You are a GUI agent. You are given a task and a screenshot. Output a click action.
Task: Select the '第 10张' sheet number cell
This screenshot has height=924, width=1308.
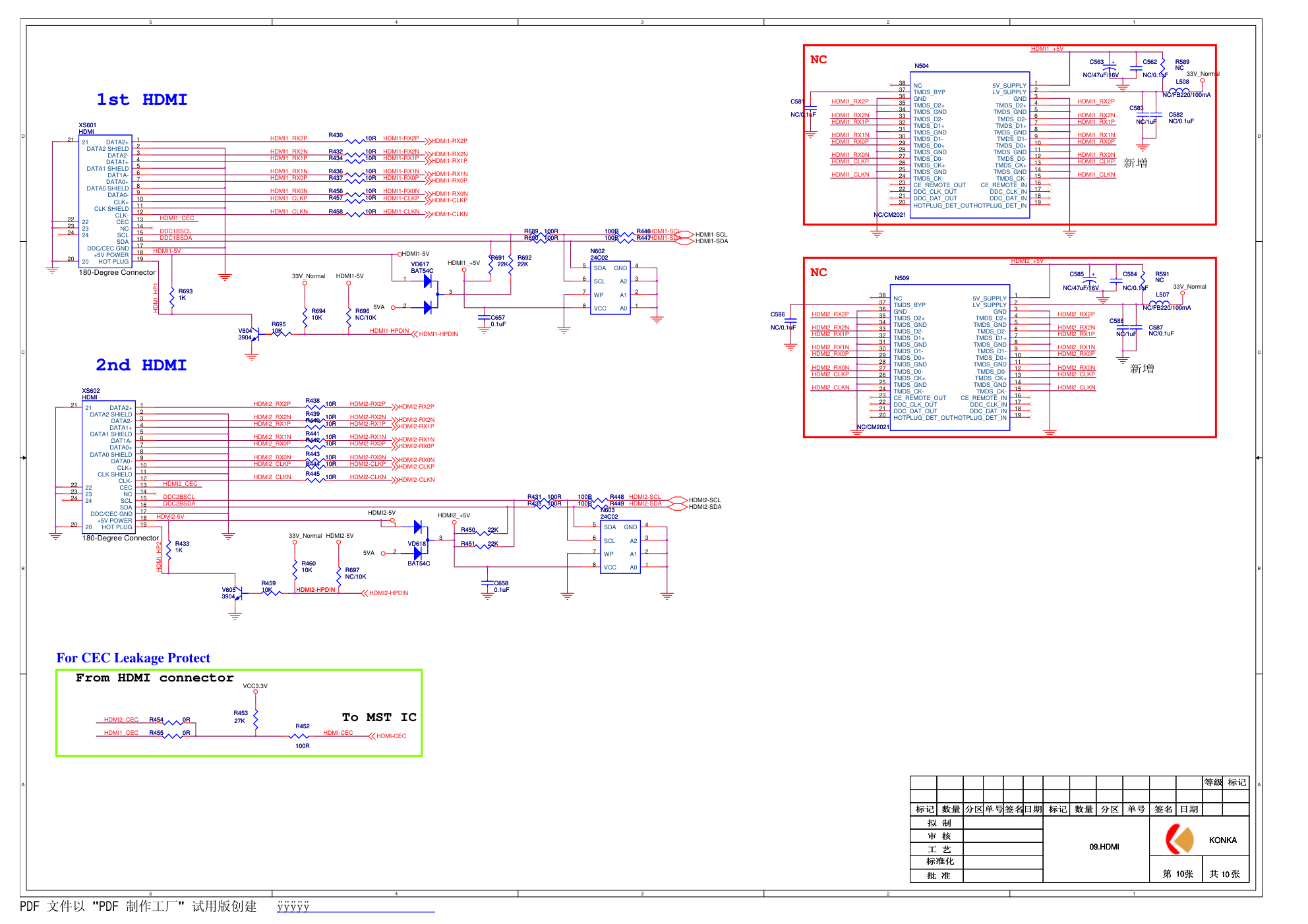coord(1176,869)
